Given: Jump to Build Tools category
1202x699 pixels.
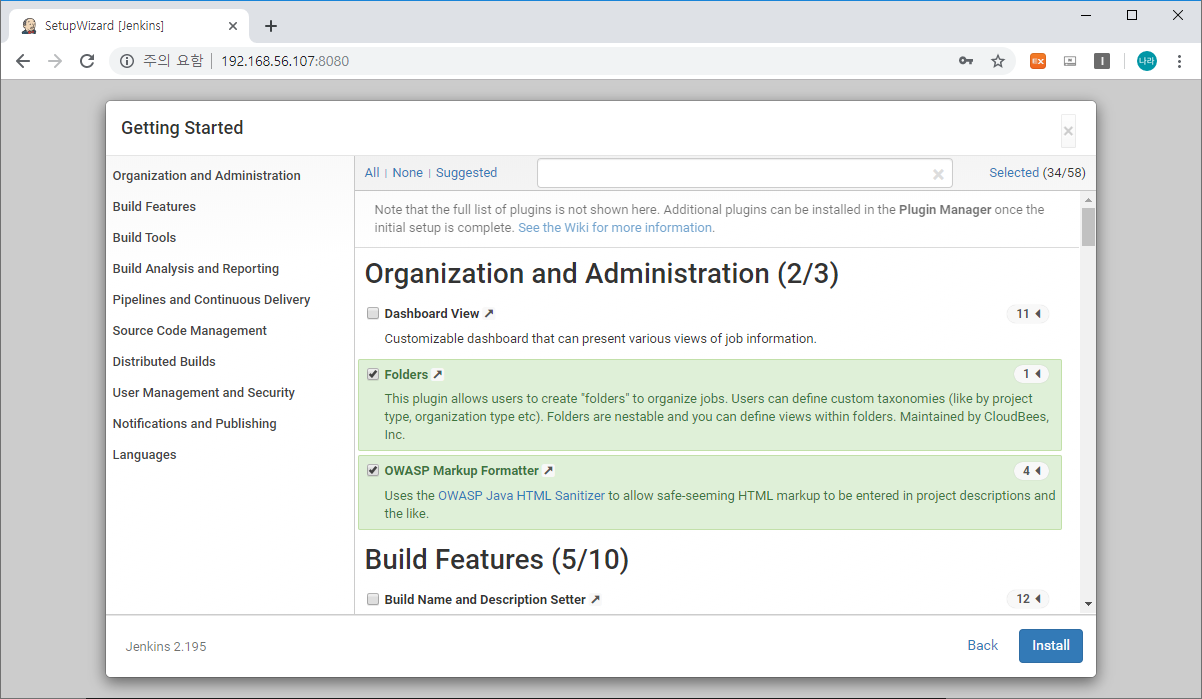Looking at the screenshot, I should coord(144,238).
